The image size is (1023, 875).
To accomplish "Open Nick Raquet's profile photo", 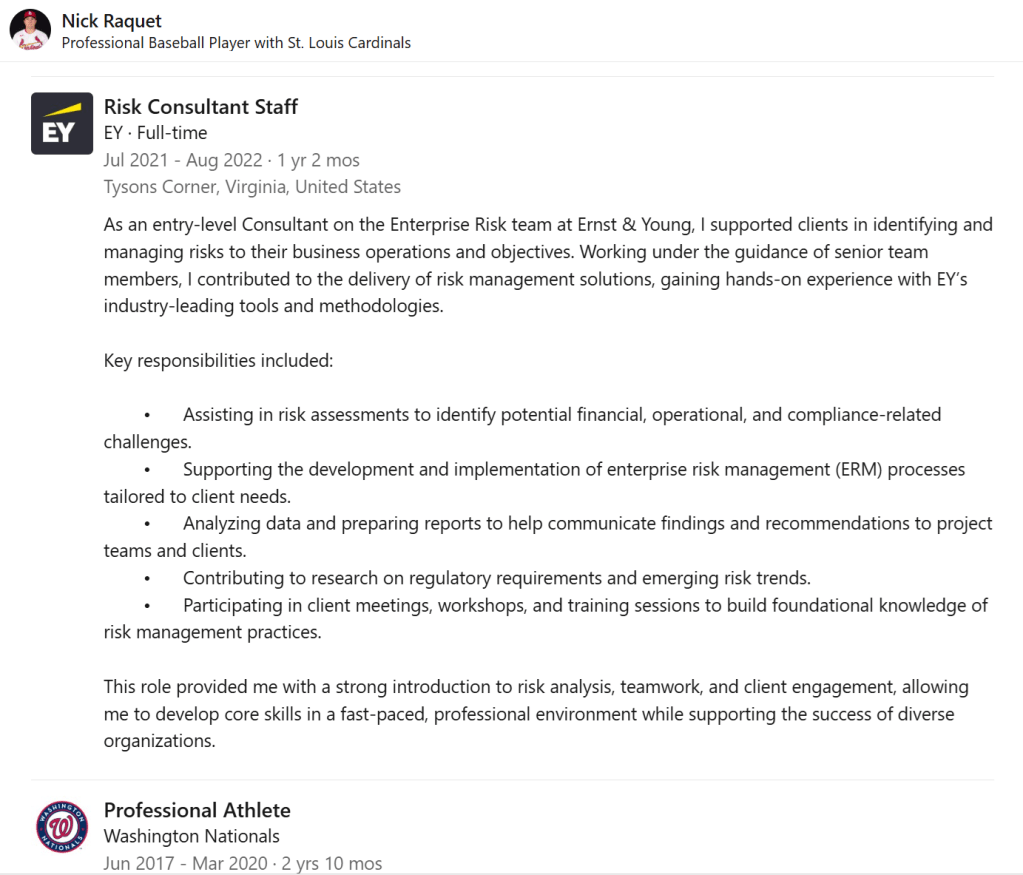I will [x=30, y=30].
